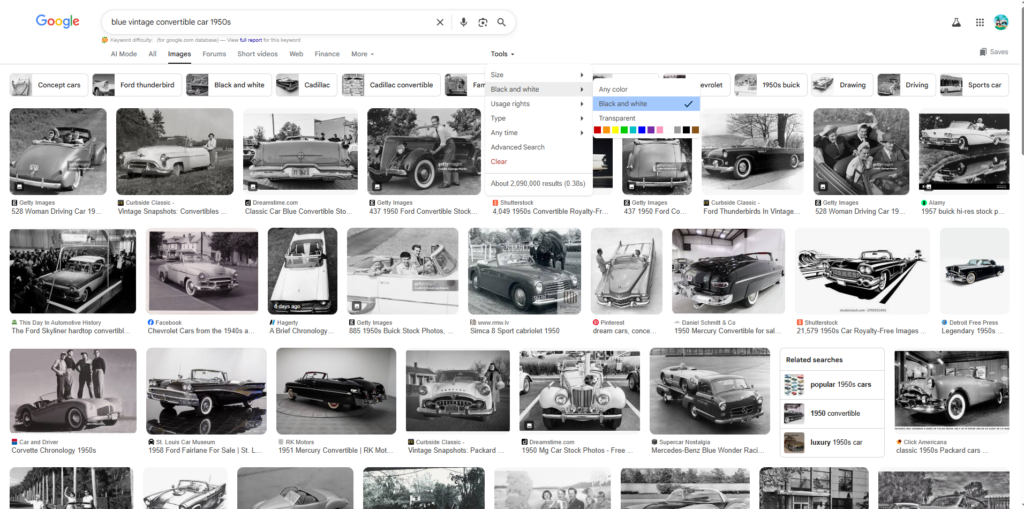Open related search luxury 1950s car

pos(832,442)
